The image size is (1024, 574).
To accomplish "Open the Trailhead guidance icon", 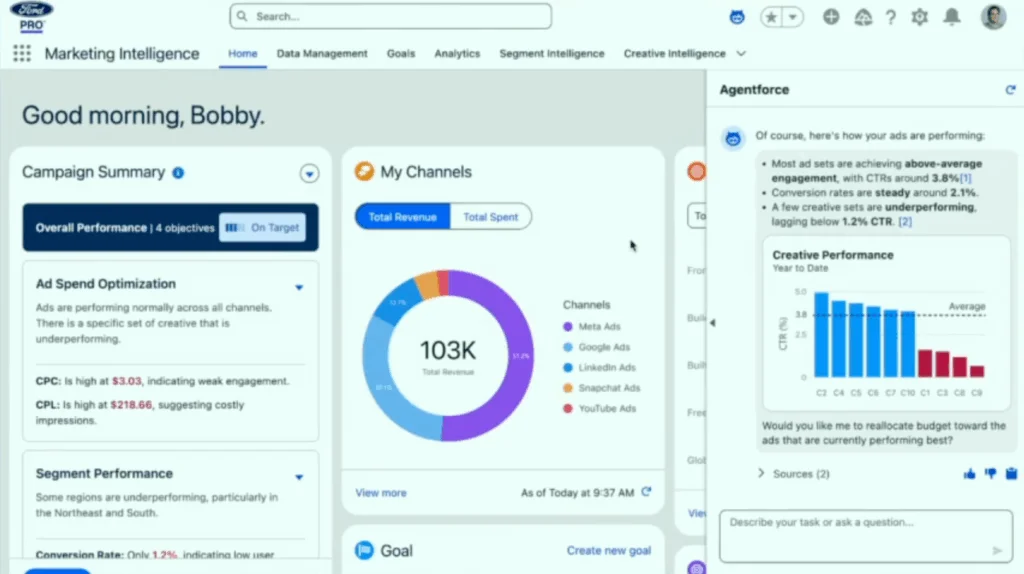I will pyautogui.click(x=863, y=17).
